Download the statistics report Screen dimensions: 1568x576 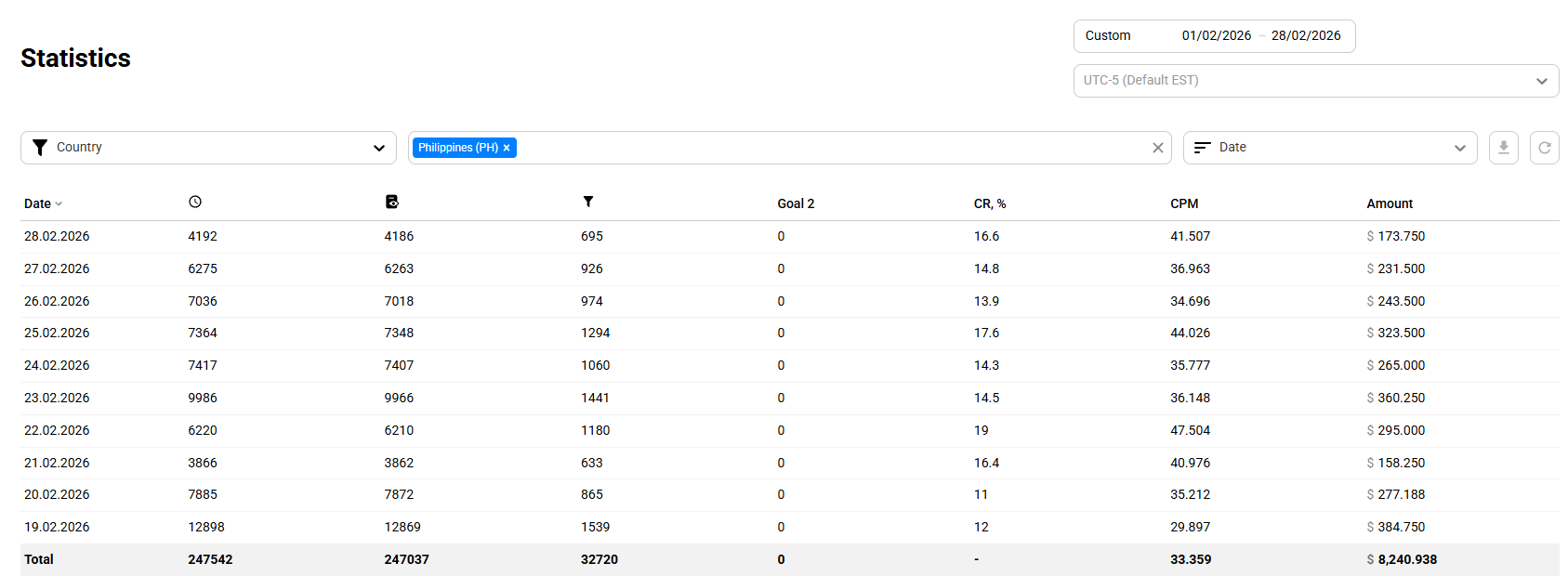pyautogui.click(x=1503, y=147)
